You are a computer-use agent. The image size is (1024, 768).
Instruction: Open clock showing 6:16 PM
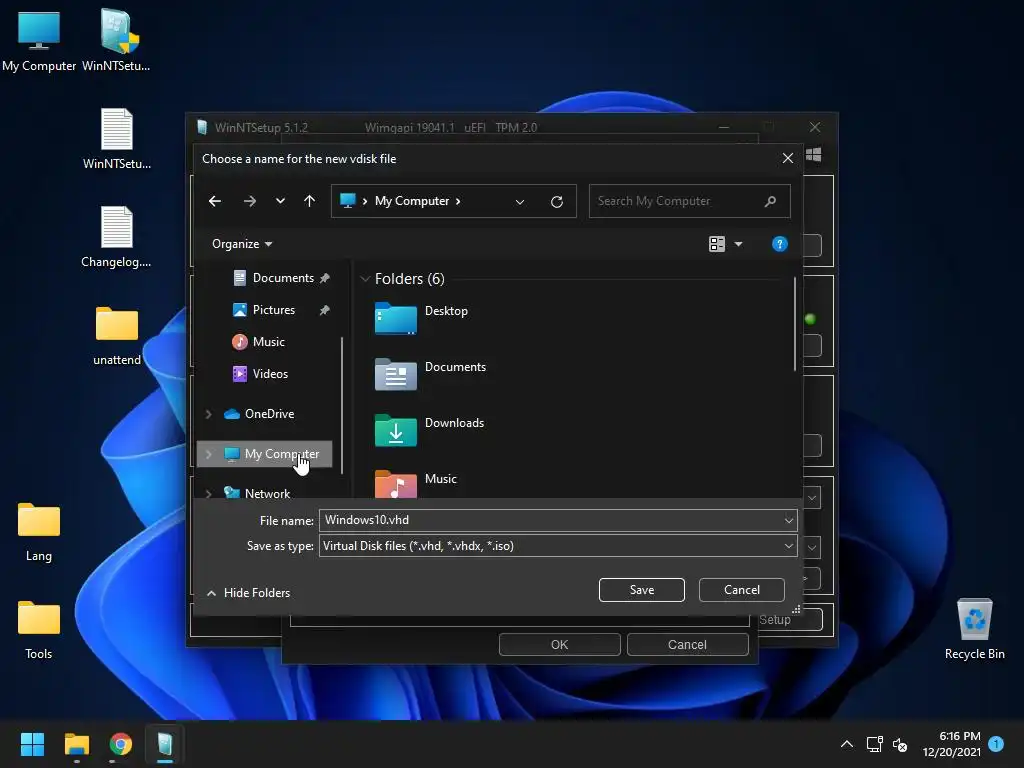click(952, 744)
